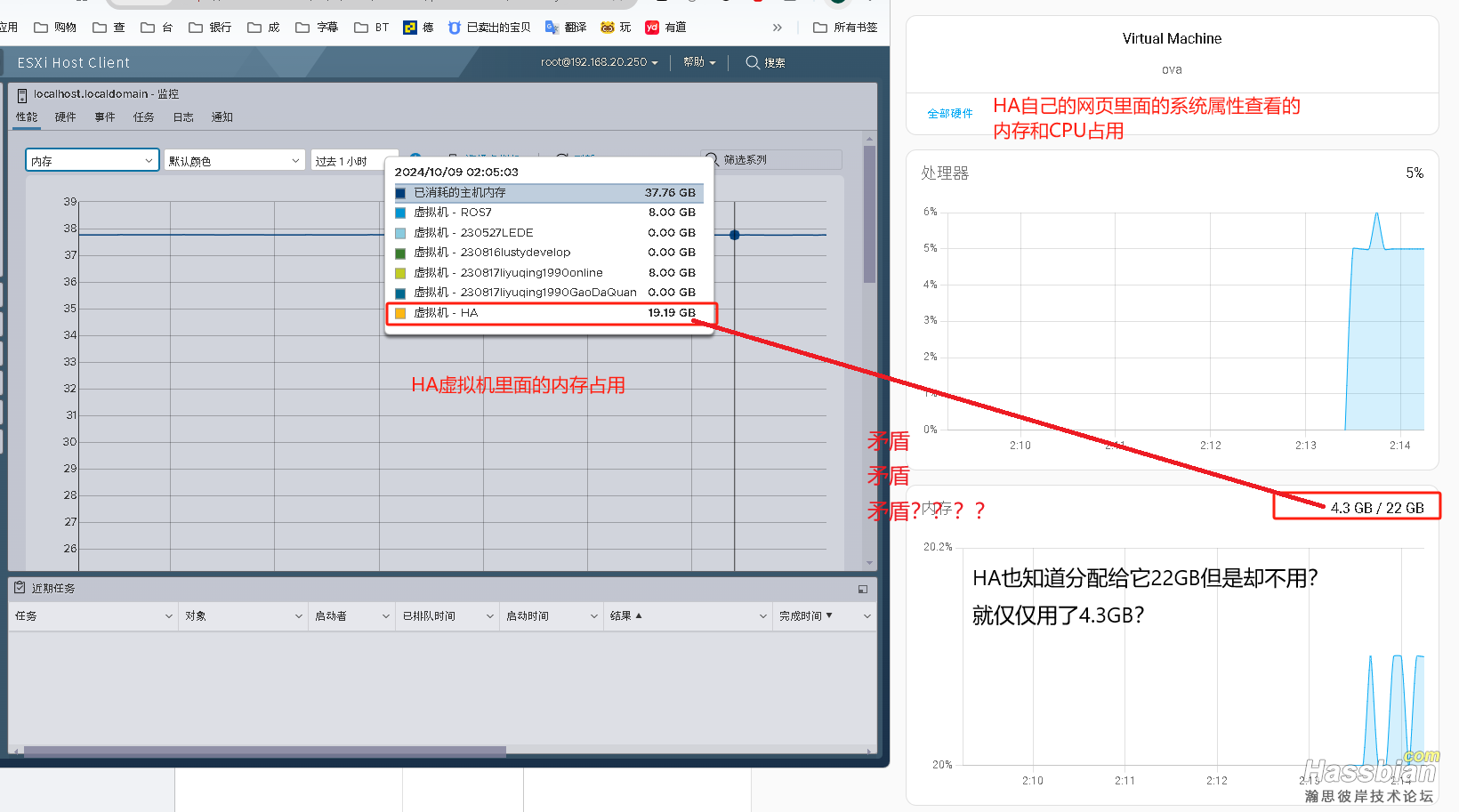Open the 对象 column dropdown
Image resolution: width=1459 pixels, height=812 pixels.
click(x=299, y=615)
